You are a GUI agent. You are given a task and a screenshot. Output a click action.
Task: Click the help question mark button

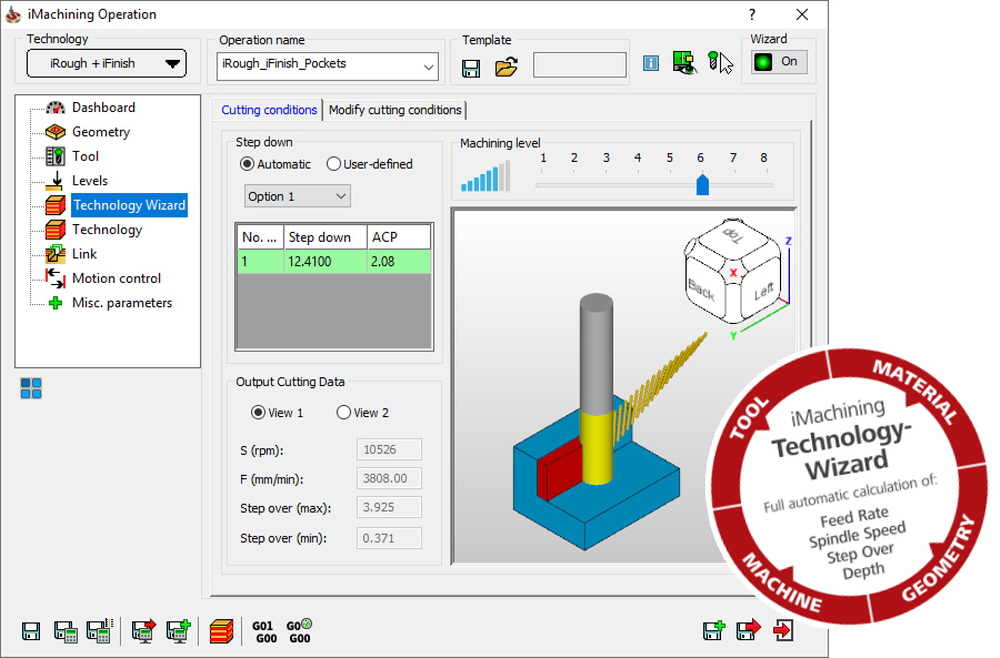click(x=752, y=14)
